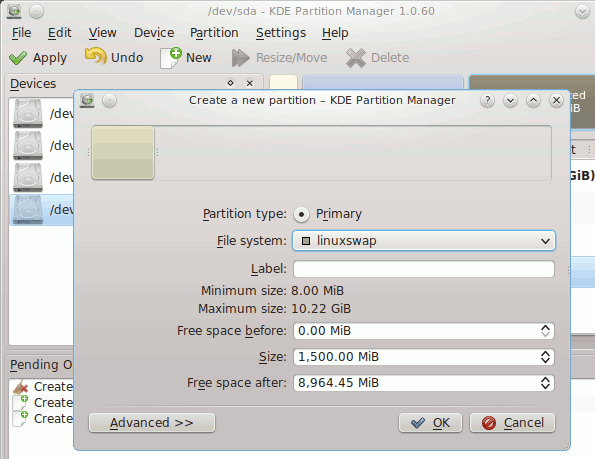Viewport: 595px width, 459px height.
Task: Click the tan partition block in resizer
Action: tap(123, 152)
